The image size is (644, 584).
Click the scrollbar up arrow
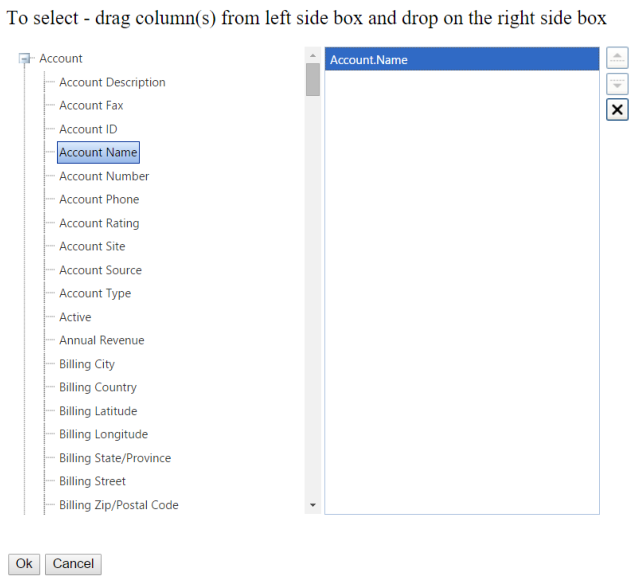click(x=313, y=55)
